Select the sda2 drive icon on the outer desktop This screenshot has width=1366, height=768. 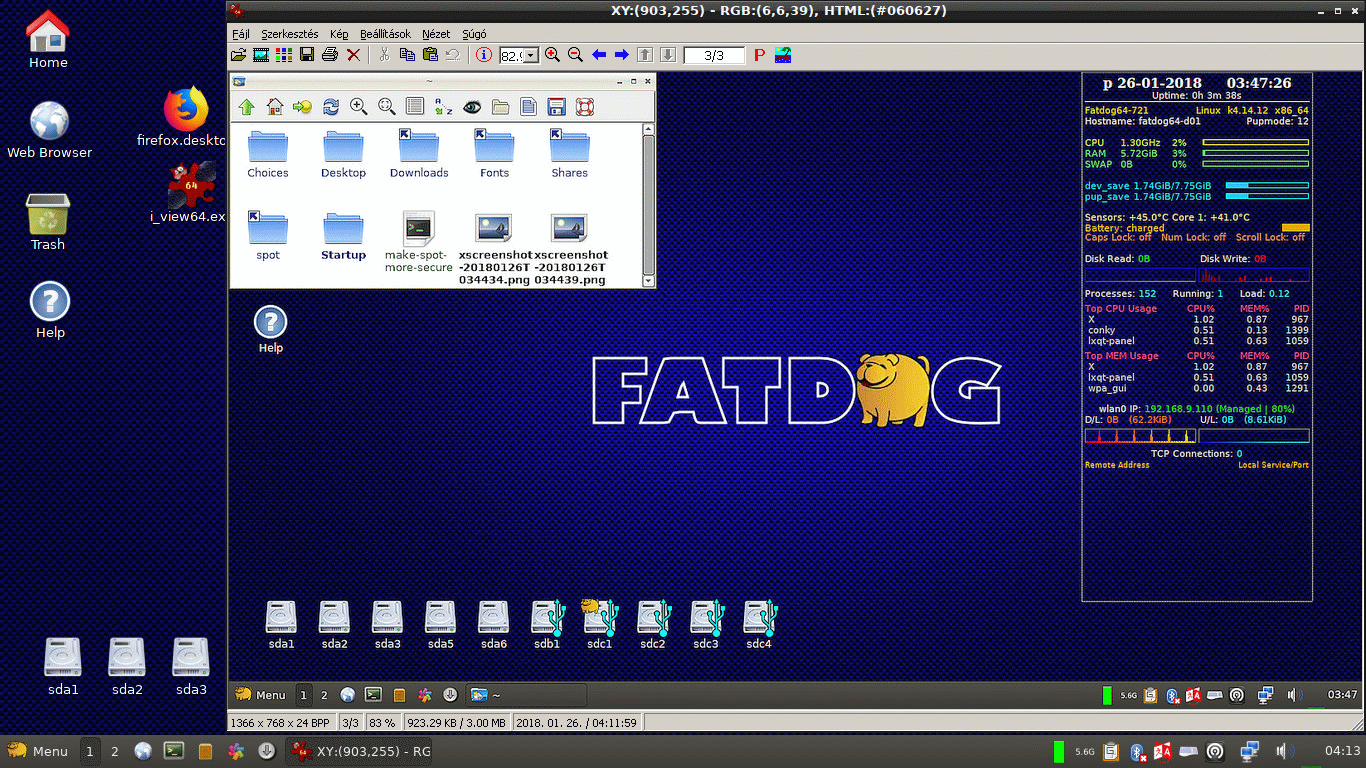click(x=127, y=666)
